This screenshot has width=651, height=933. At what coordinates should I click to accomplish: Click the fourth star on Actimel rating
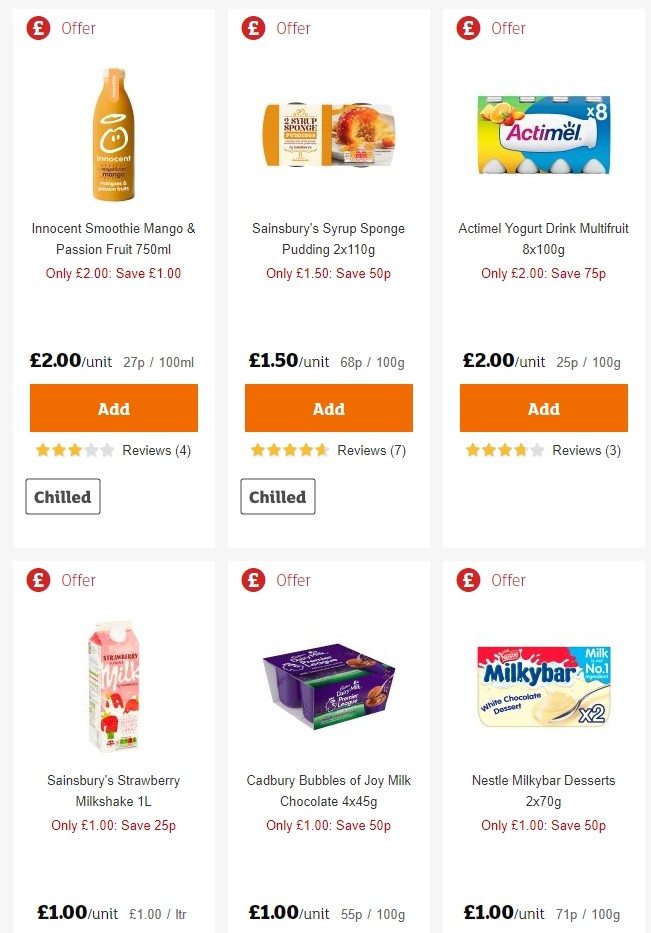coord(519,451)
